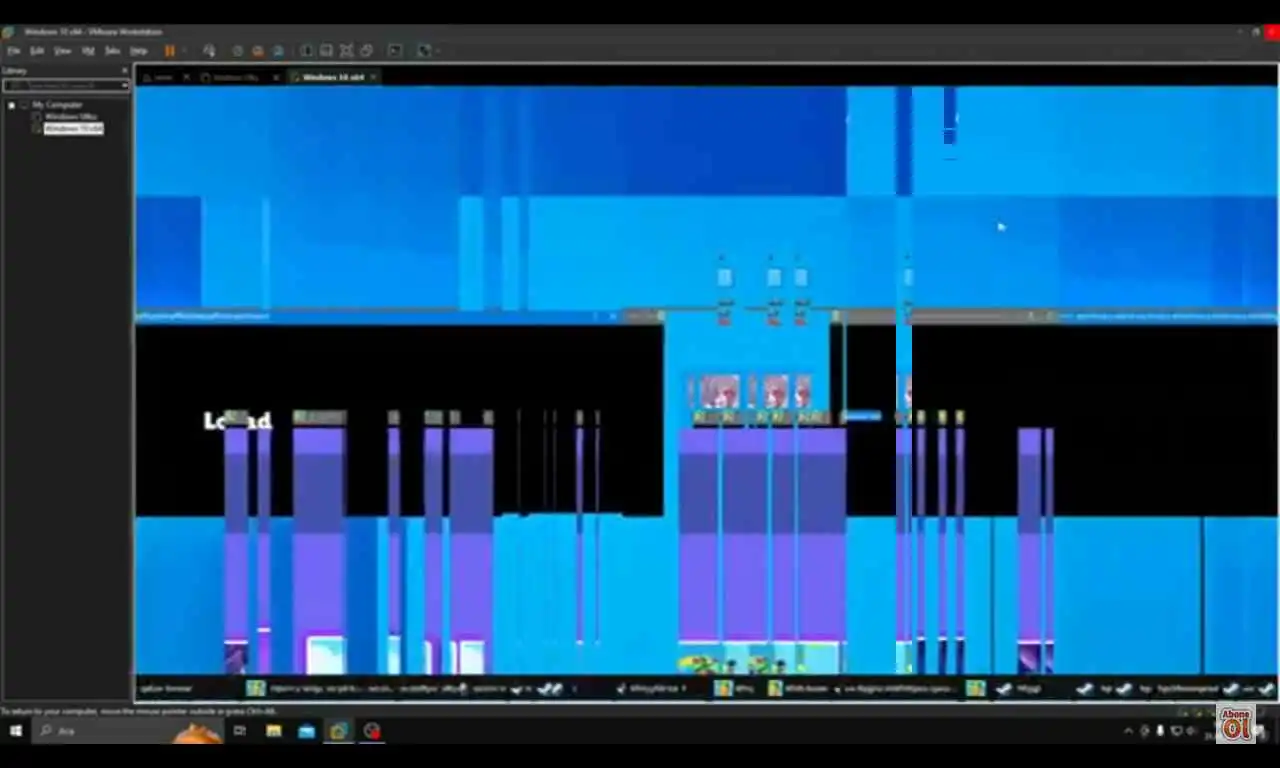Click the console view toolbar icon

click(x=395, y=50)
